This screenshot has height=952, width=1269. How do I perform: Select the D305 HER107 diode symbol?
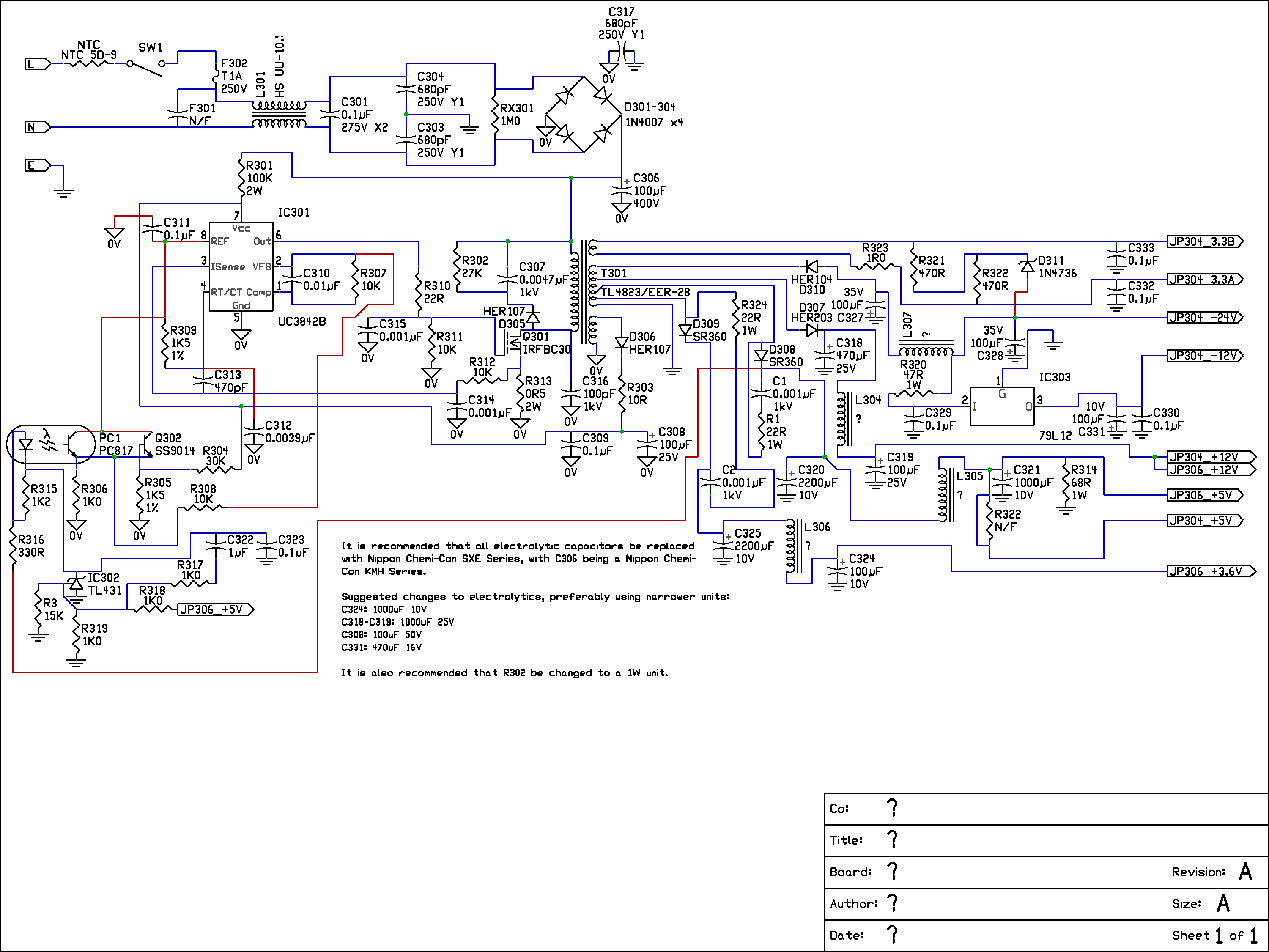(533, 317)
